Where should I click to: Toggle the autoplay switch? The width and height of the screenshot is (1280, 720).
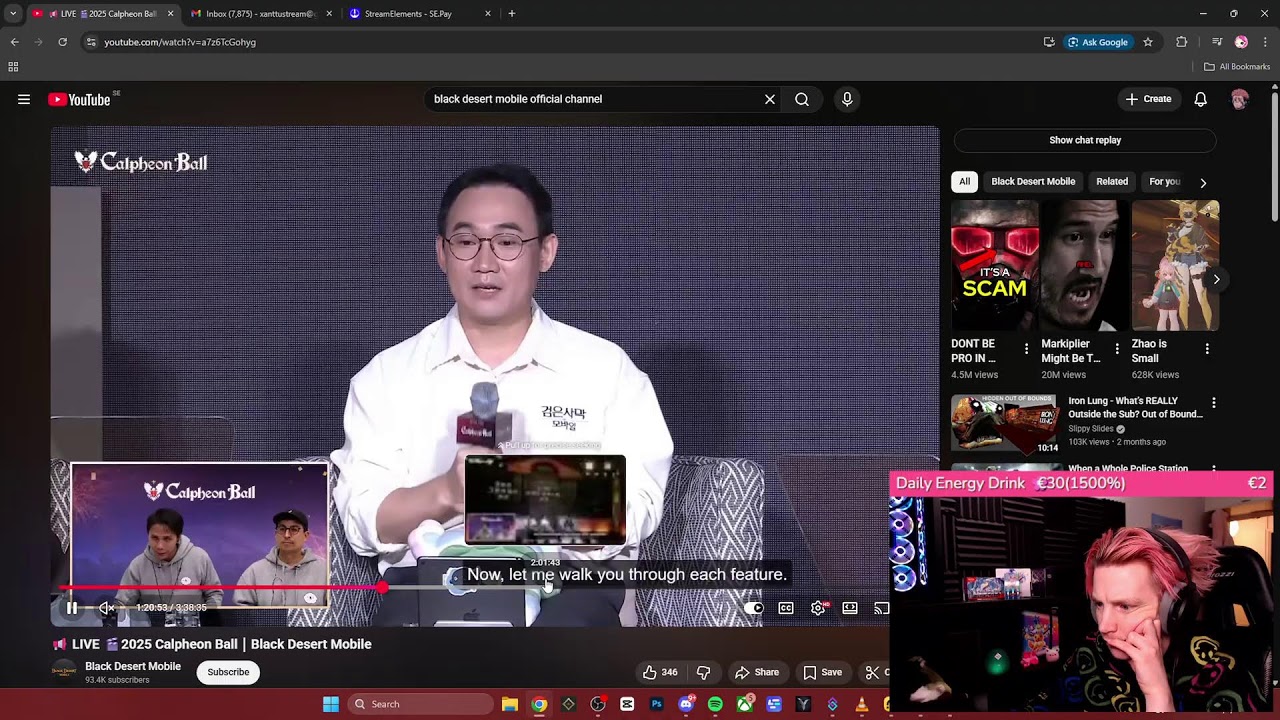coord(754,608)
